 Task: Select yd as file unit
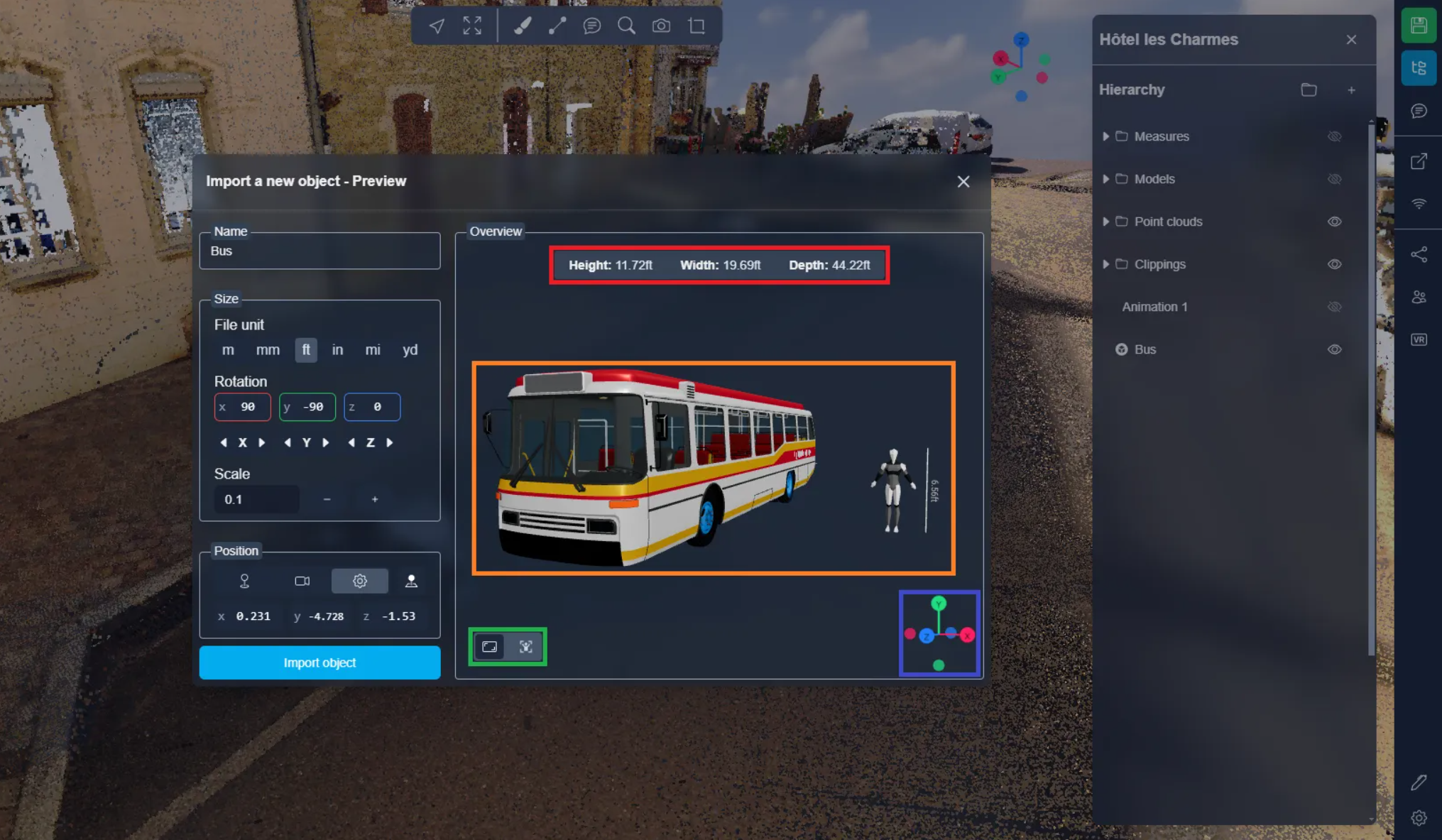click(410, 350)
